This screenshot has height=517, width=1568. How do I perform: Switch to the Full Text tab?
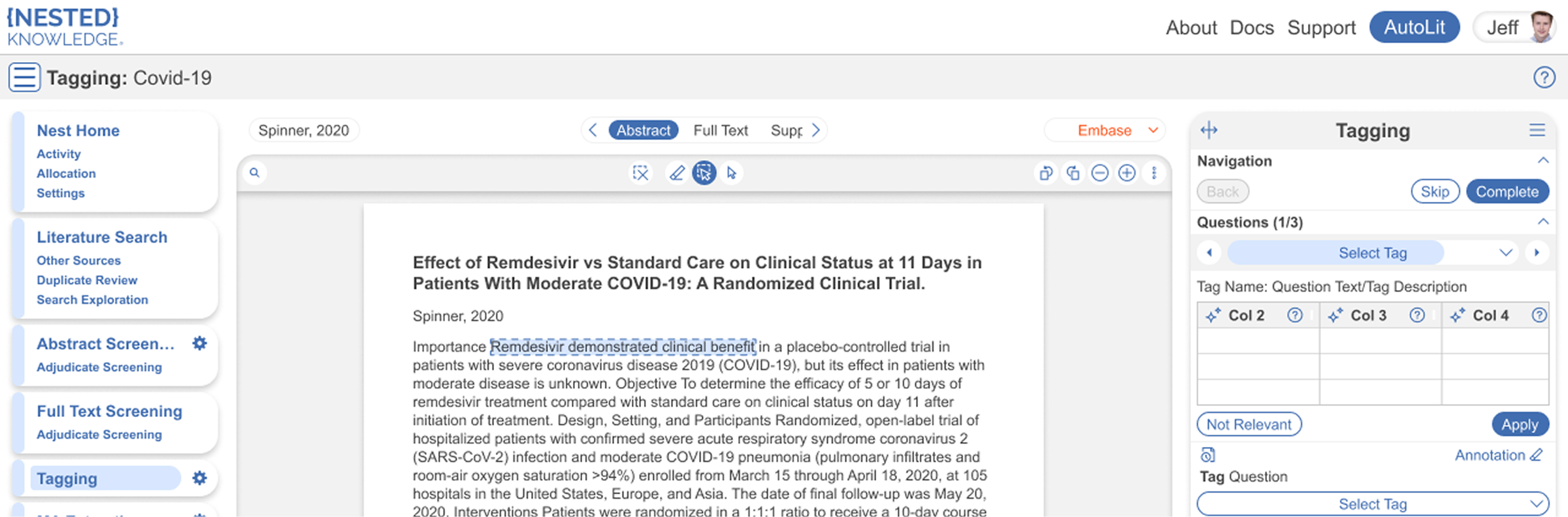pos(721,130)
